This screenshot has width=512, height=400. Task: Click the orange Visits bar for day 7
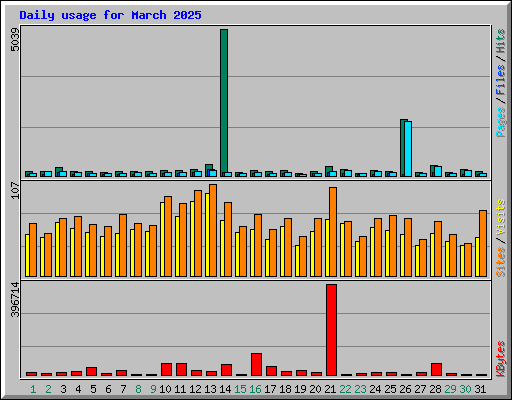[x=123, y=245]
